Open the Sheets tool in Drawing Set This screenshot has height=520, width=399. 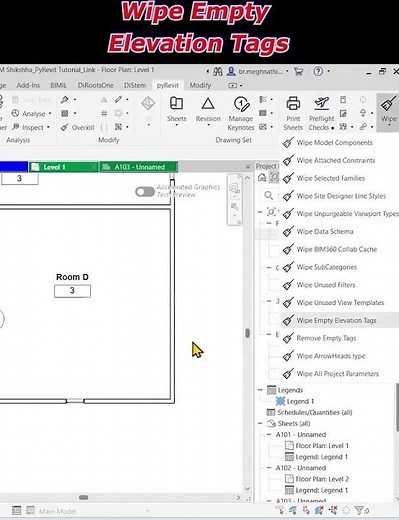(x=176, y=110)
